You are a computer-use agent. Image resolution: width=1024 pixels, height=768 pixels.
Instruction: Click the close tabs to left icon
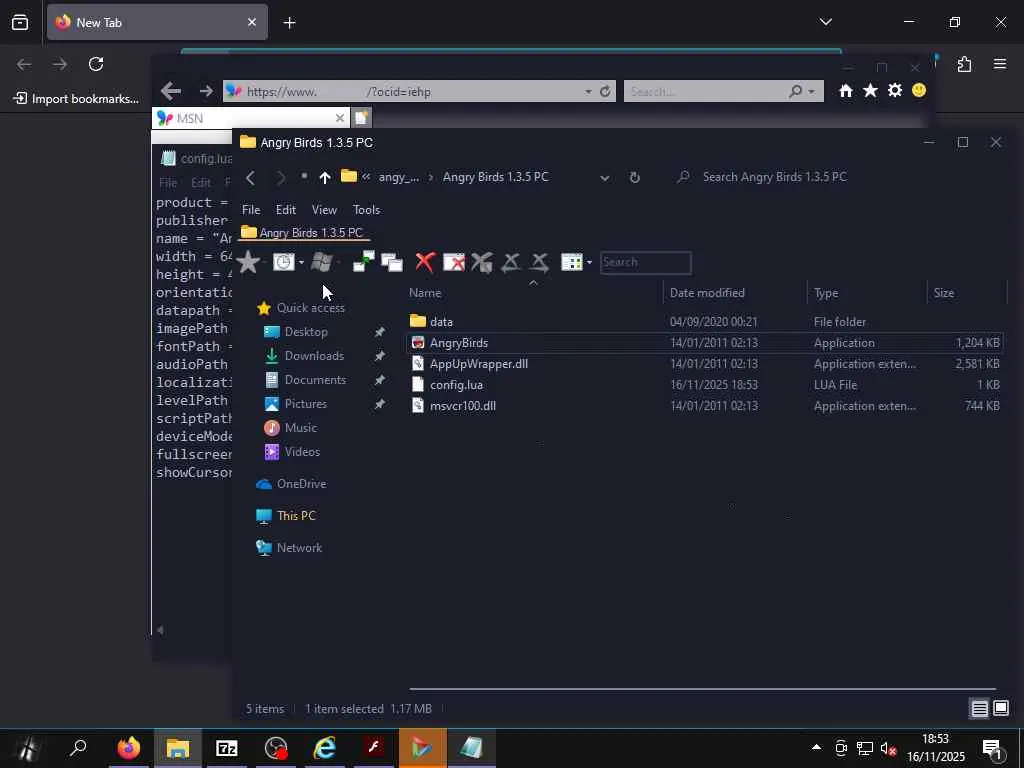511,262
